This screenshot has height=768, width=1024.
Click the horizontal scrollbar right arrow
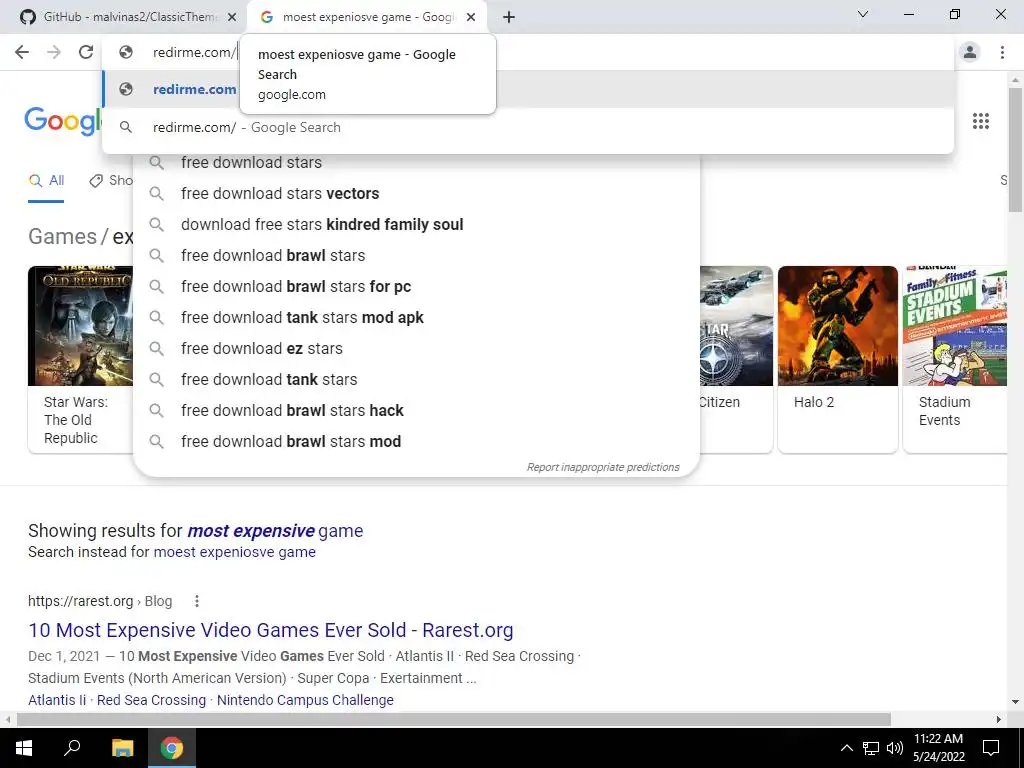[999, 719]
